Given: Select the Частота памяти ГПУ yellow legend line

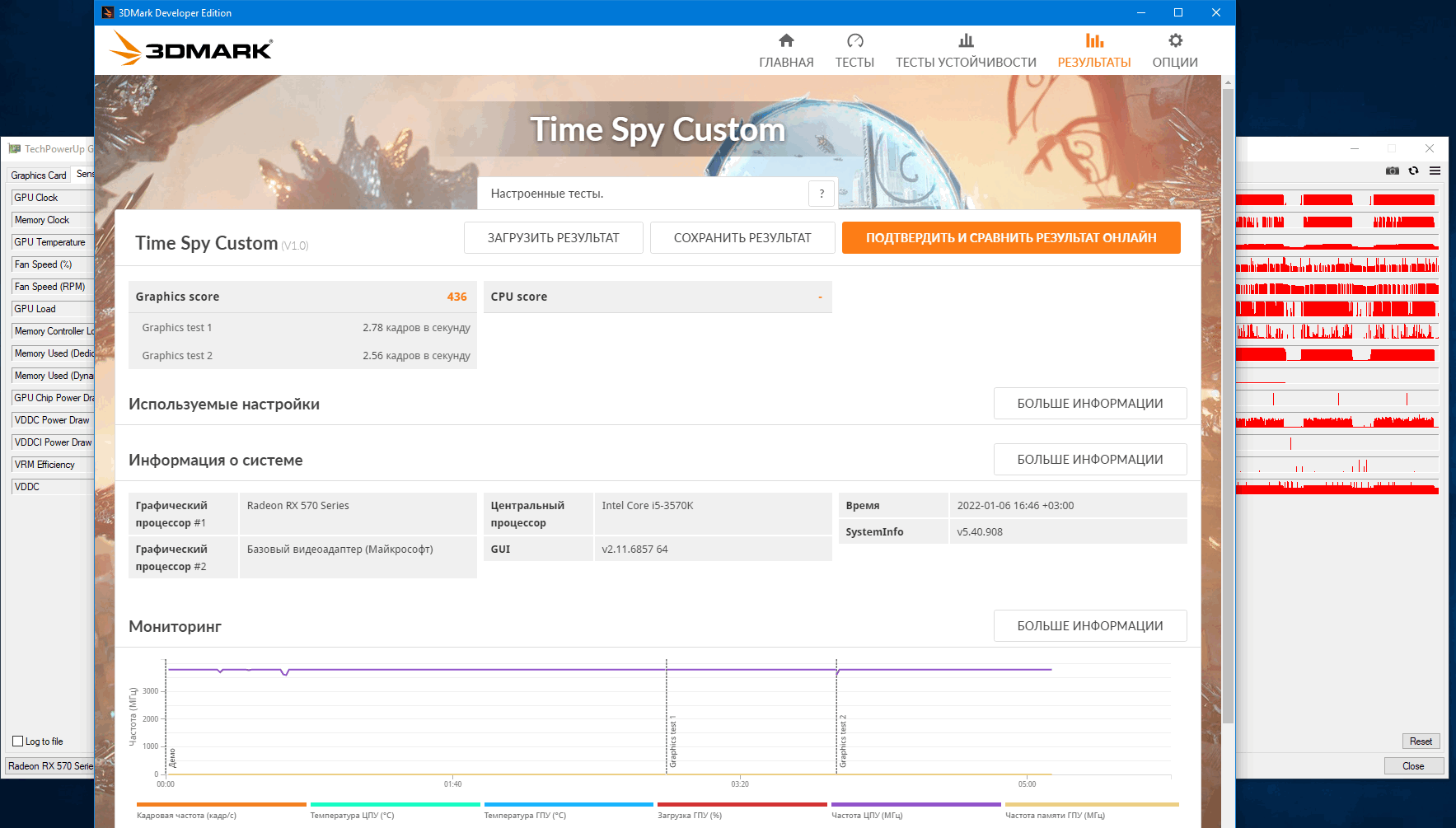Looking at the screenshot, I should [1092, 804].
